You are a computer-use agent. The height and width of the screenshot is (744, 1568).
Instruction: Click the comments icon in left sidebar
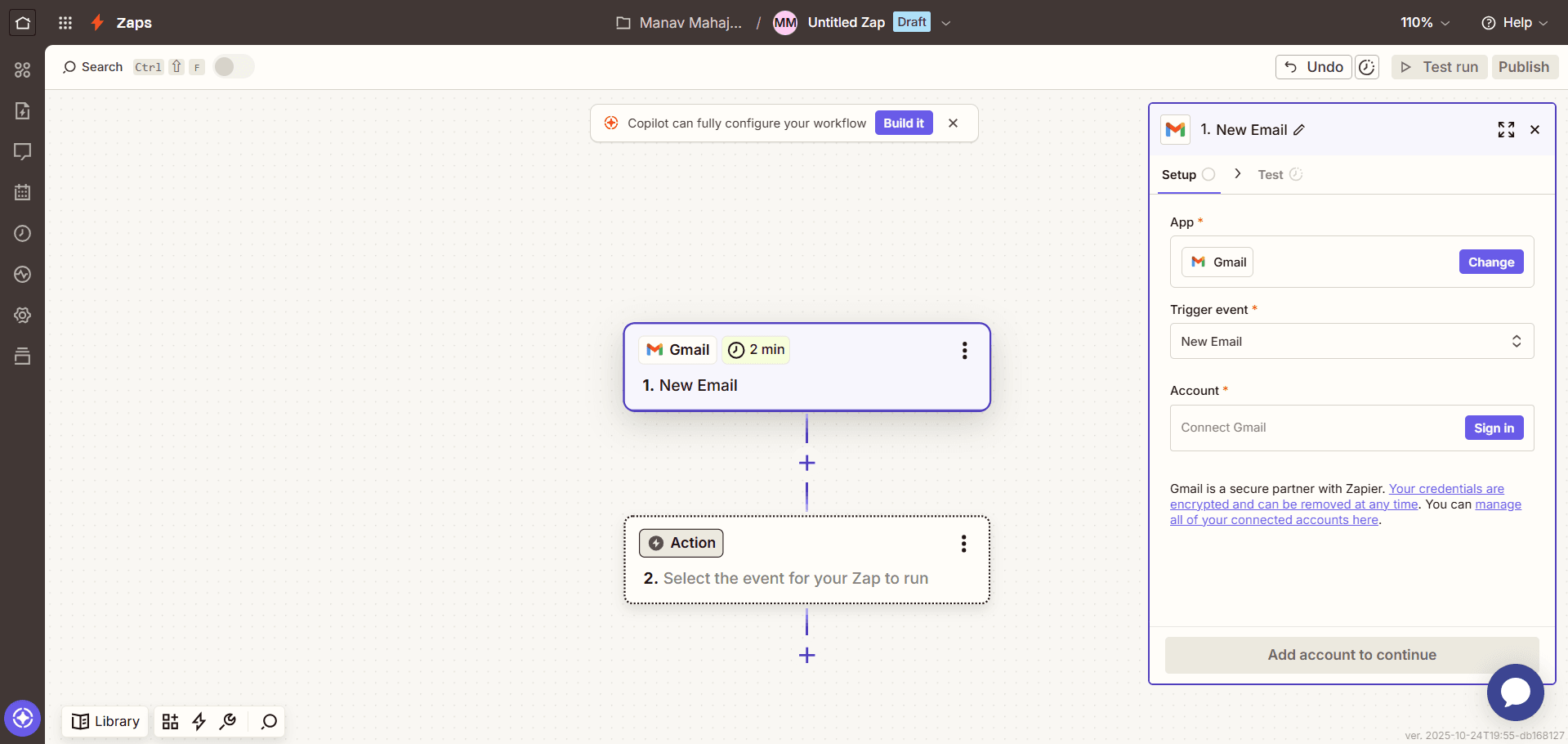click(23, 152)
